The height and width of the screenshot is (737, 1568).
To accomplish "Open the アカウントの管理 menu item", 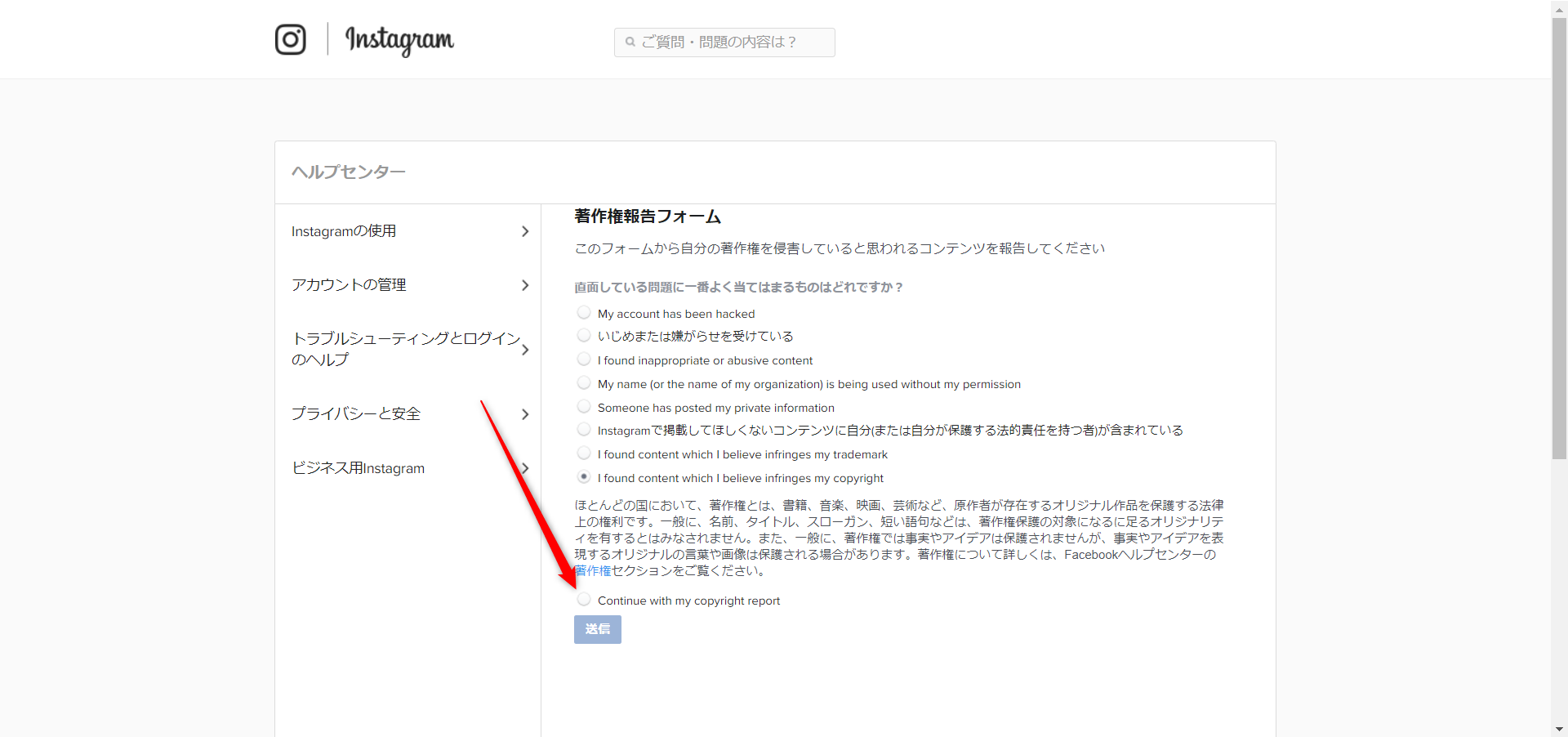I will (x=349, y=284).
